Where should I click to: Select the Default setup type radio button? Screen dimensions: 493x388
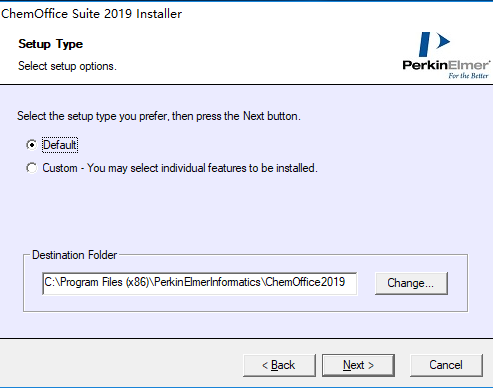[x=32, y=145]
